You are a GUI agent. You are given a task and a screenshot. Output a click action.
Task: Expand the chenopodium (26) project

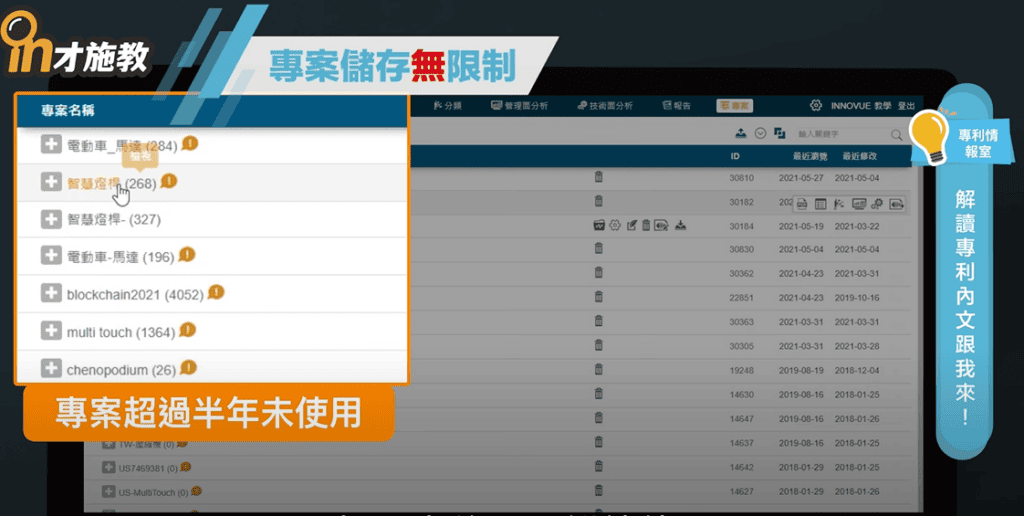click(x=51, y=369)
